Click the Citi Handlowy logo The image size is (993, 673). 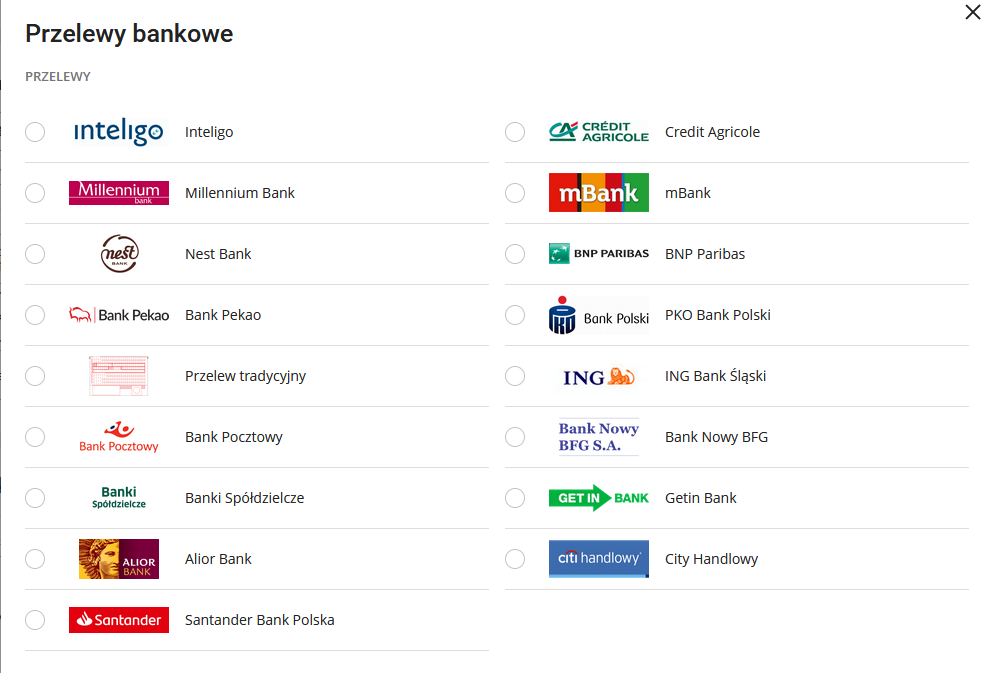tap(598, 558)
